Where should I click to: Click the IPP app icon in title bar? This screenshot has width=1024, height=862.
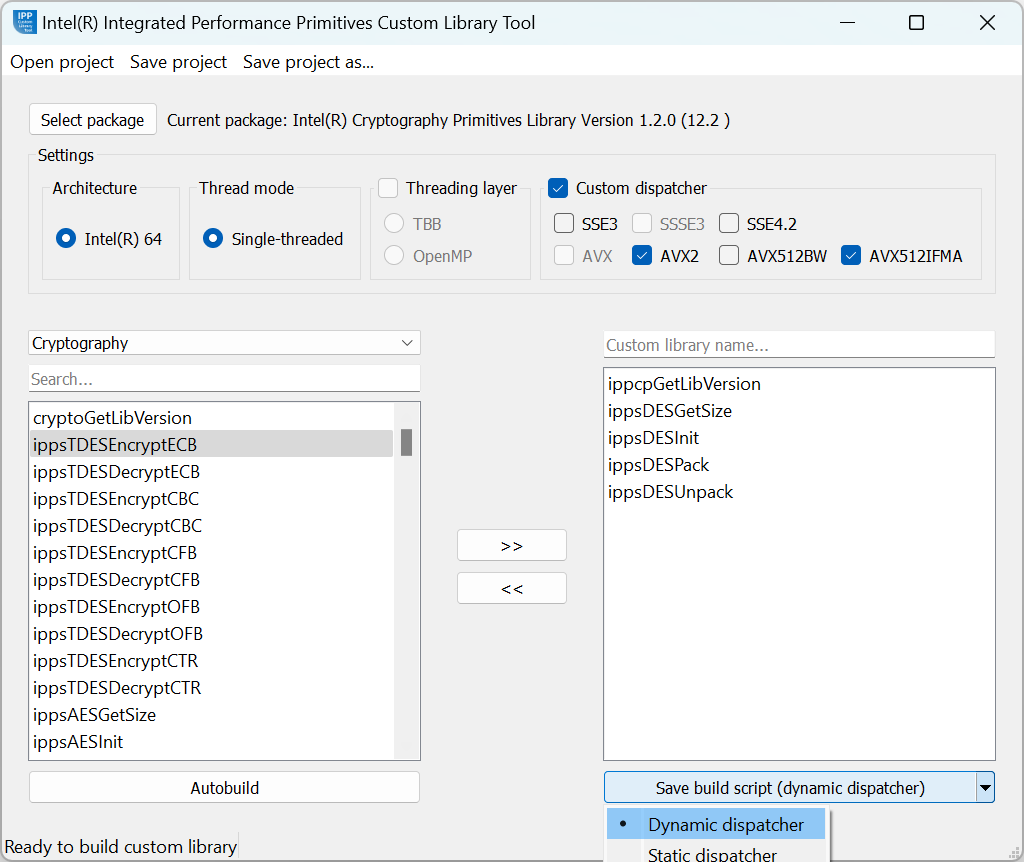[x=25, y=22]
